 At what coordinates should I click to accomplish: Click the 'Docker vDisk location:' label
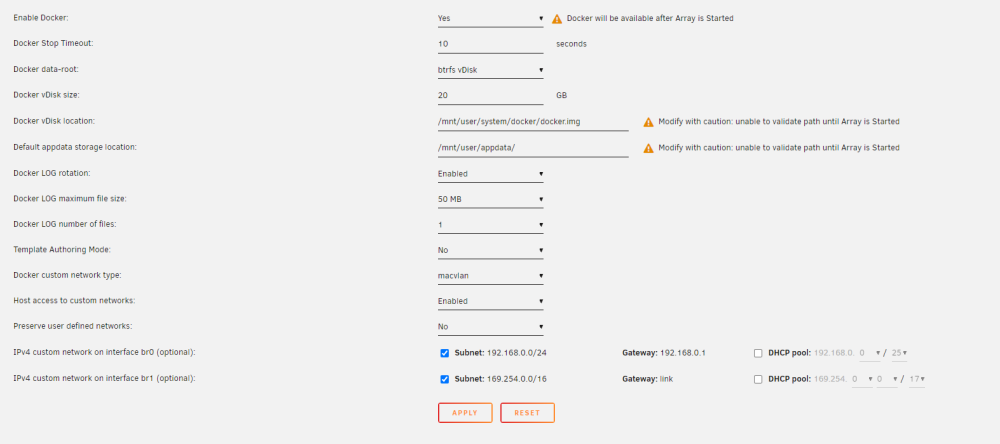pyautogui.click(x=54, y=121)
